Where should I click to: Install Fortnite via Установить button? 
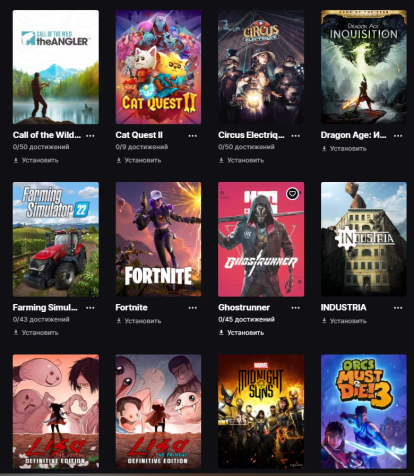point(139,321)
